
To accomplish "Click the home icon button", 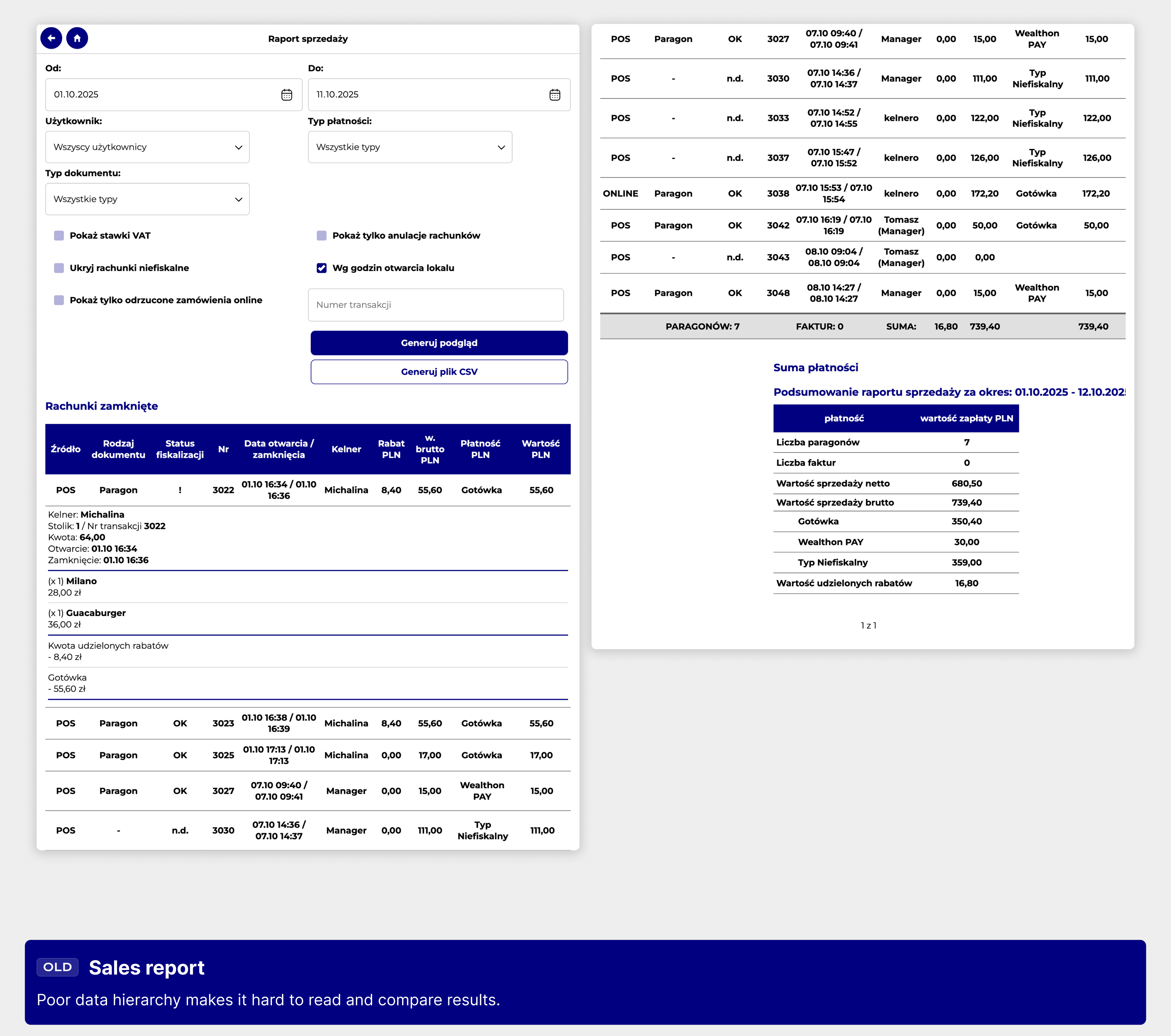I will point(77,38).
